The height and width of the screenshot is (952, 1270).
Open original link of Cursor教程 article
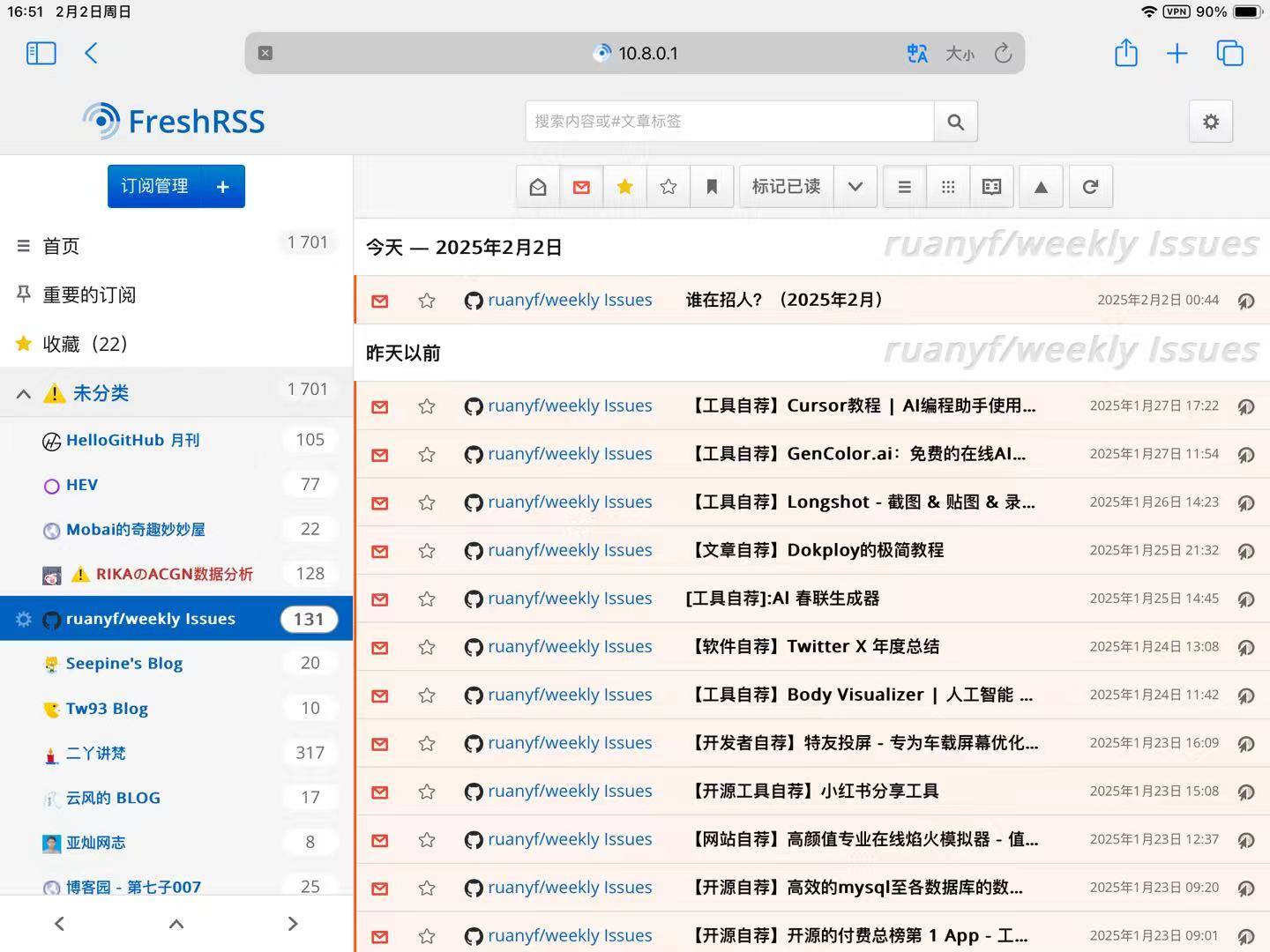(x=1245, y=406)
